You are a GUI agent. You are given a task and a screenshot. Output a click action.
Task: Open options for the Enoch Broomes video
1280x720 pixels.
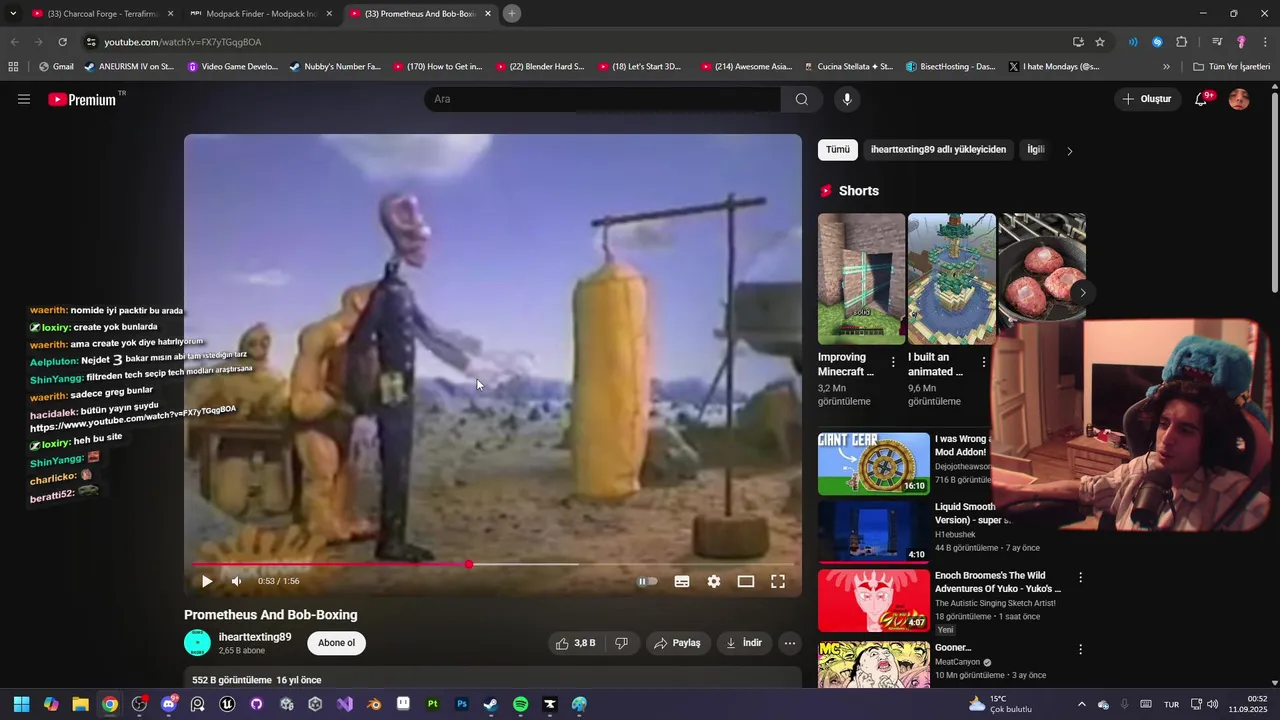click(x=1080, y=578)
